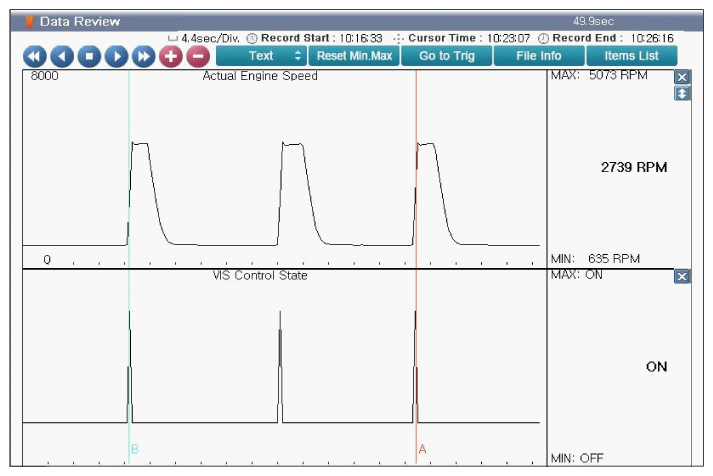Zoom in with the red plus icon
713x476 pixels.
coord(170,56)
